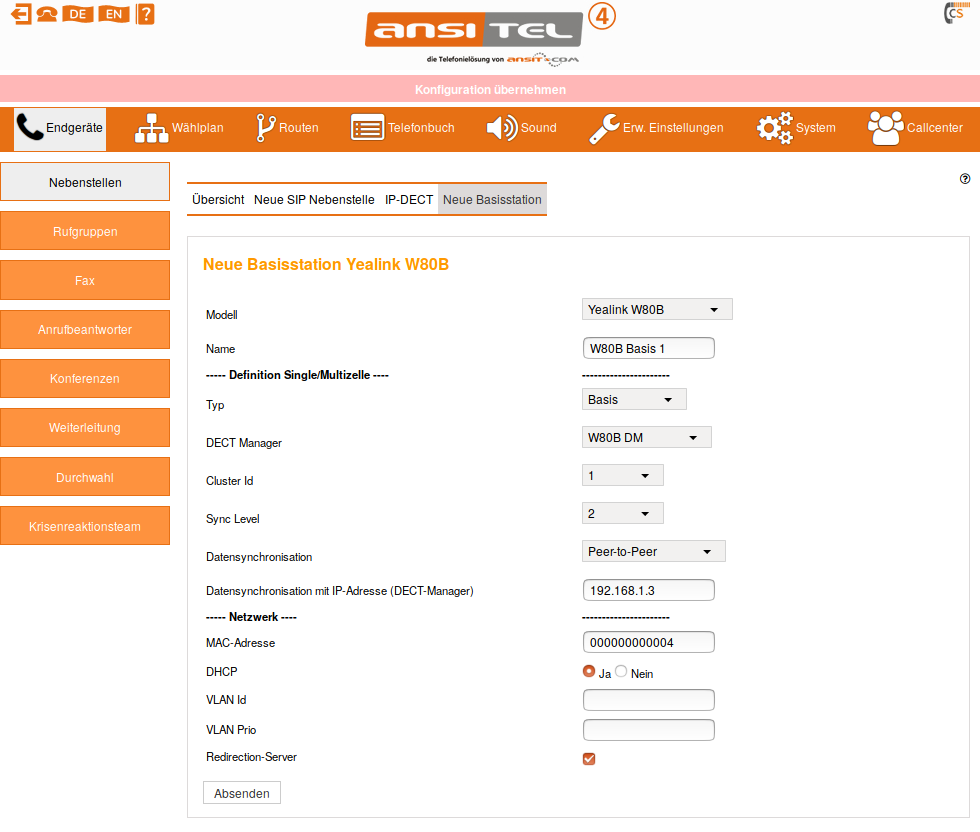980x832 pixels.
Task: Select DHCP Ja radio button
Action: click(589, 672)
